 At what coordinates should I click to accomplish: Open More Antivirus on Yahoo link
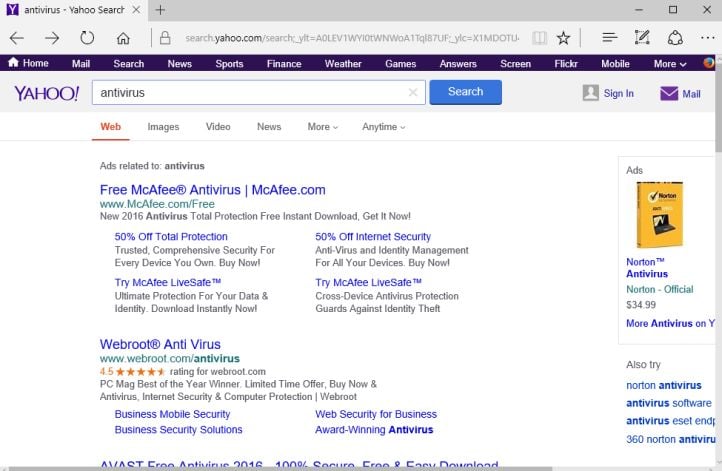point(670,323)
